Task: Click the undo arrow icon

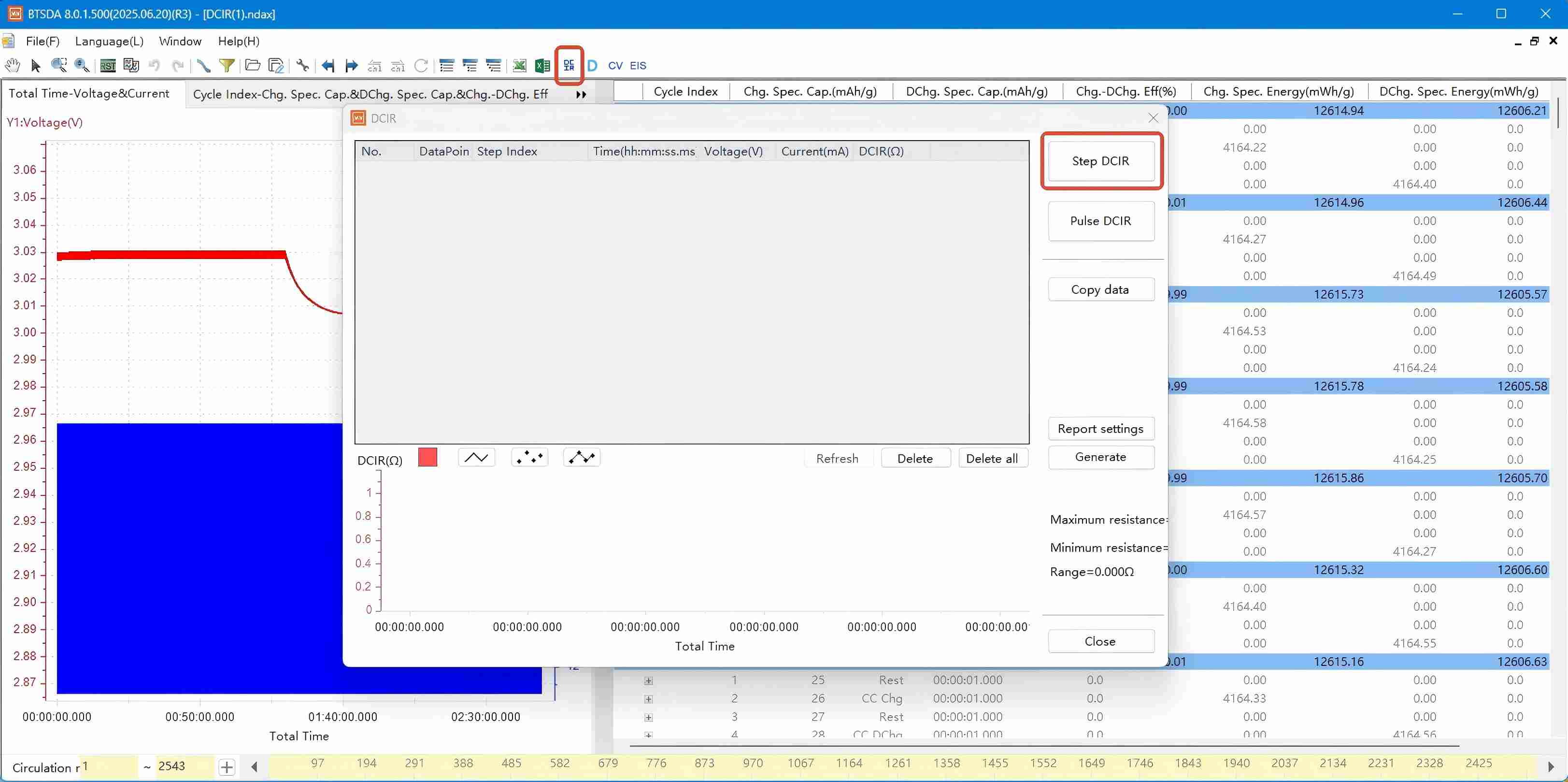Action: click(x=154, y=65)
